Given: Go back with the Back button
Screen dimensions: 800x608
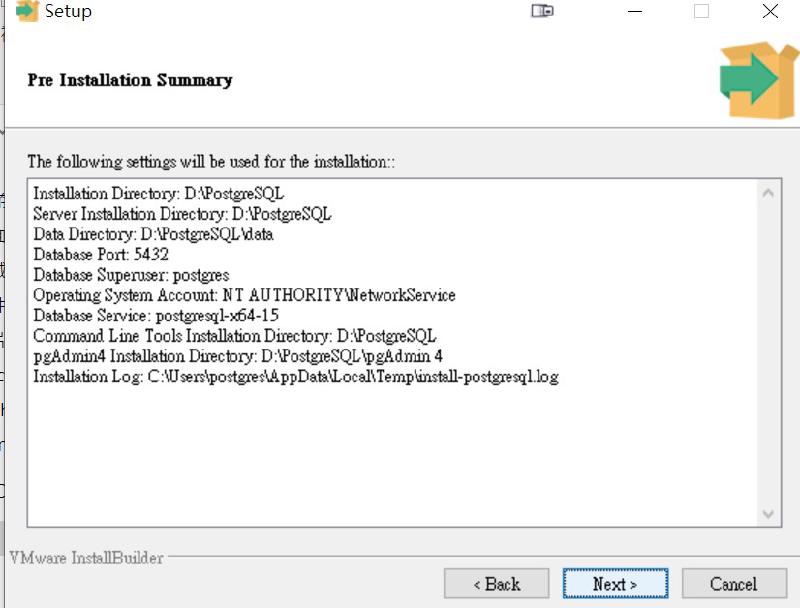Looking at the screenshot, I should pyautogui.click(x=496, y=584).
